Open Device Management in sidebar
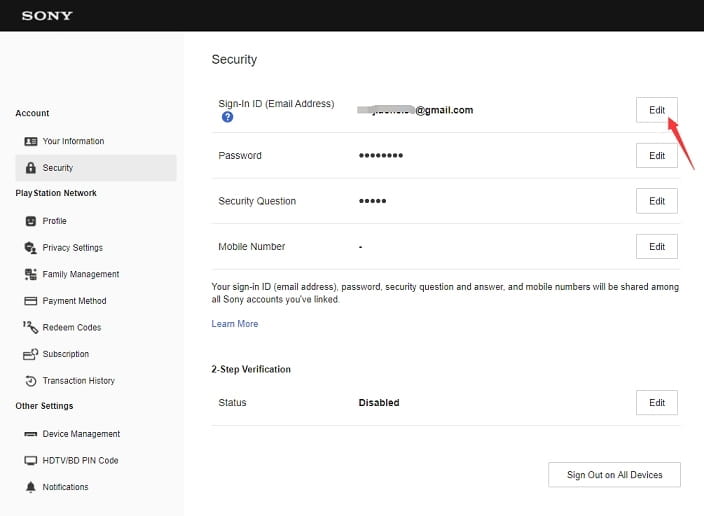This screenshot has height=516, width=704. click(80, 434)
